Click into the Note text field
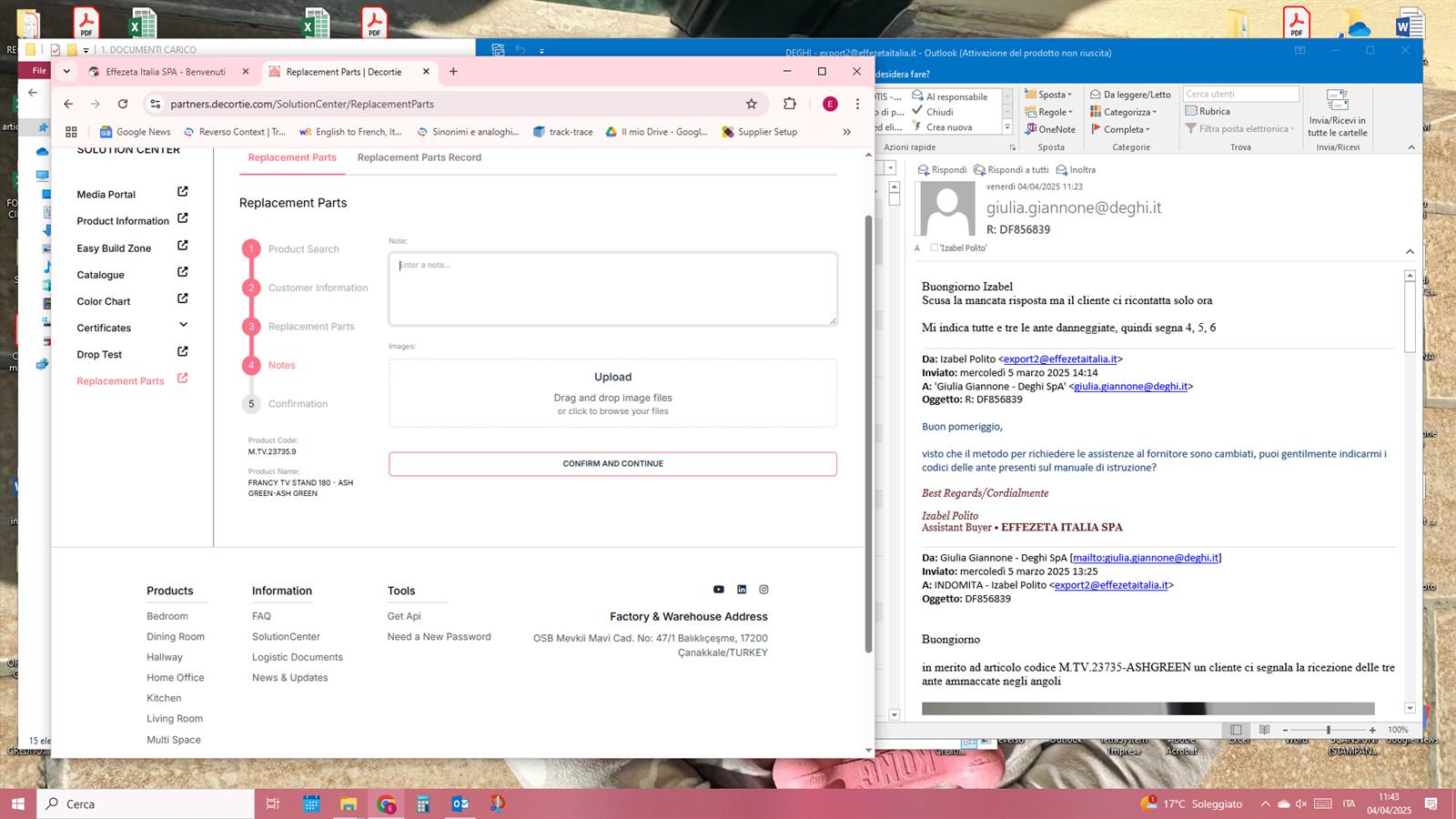The height and width of the screenshot is (819, 1456). 612,289
